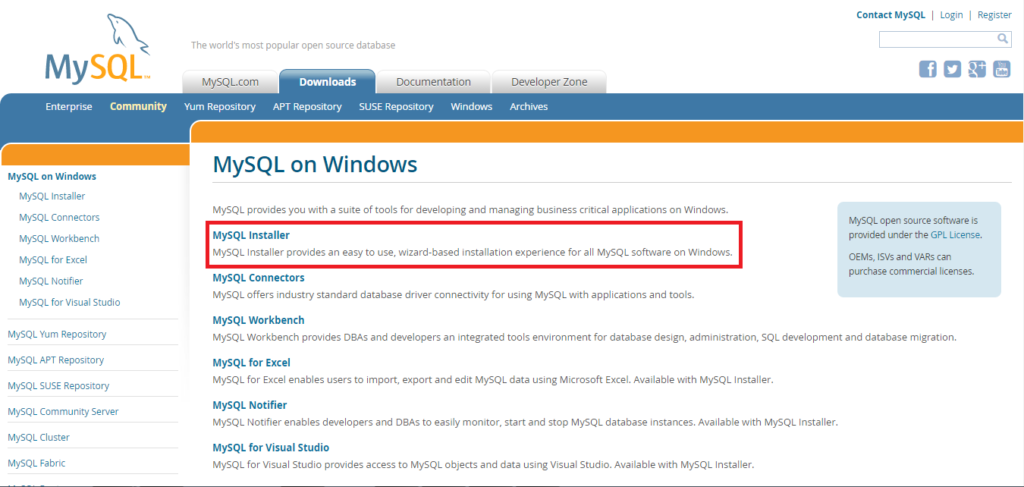This screenshot has width=1024, height=487.
Task: Open Windows in the navigation bar
Action: [472, 106]
